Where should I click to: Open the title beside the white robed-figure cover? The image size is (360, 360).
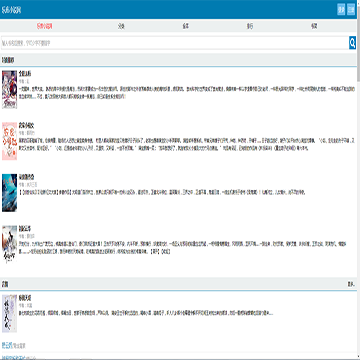(x=25, y=229)
